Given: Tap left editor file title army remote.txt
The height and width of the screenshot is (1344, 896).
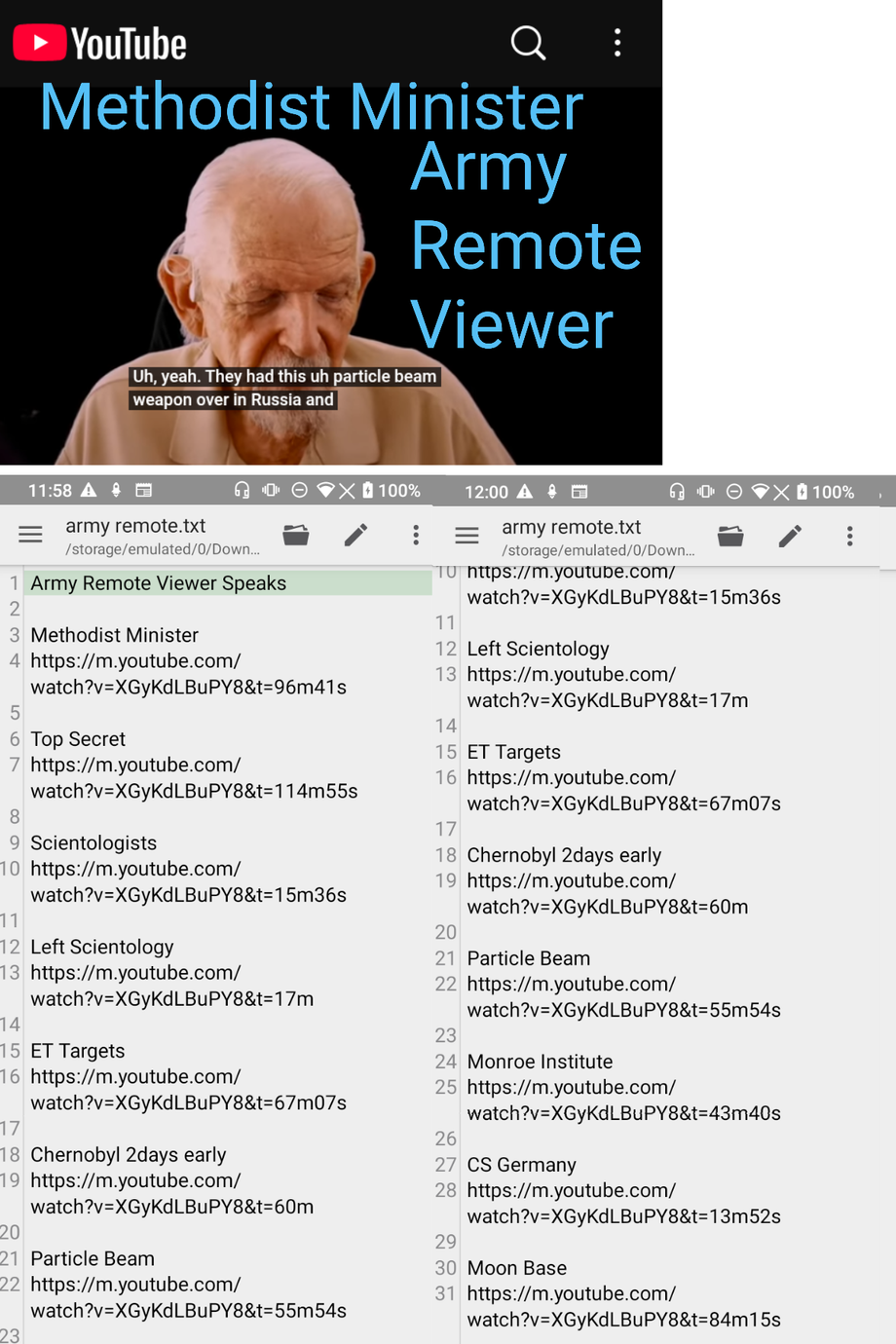Looking at the screenshot, I should pyautogui.click(x=135, y=526).
